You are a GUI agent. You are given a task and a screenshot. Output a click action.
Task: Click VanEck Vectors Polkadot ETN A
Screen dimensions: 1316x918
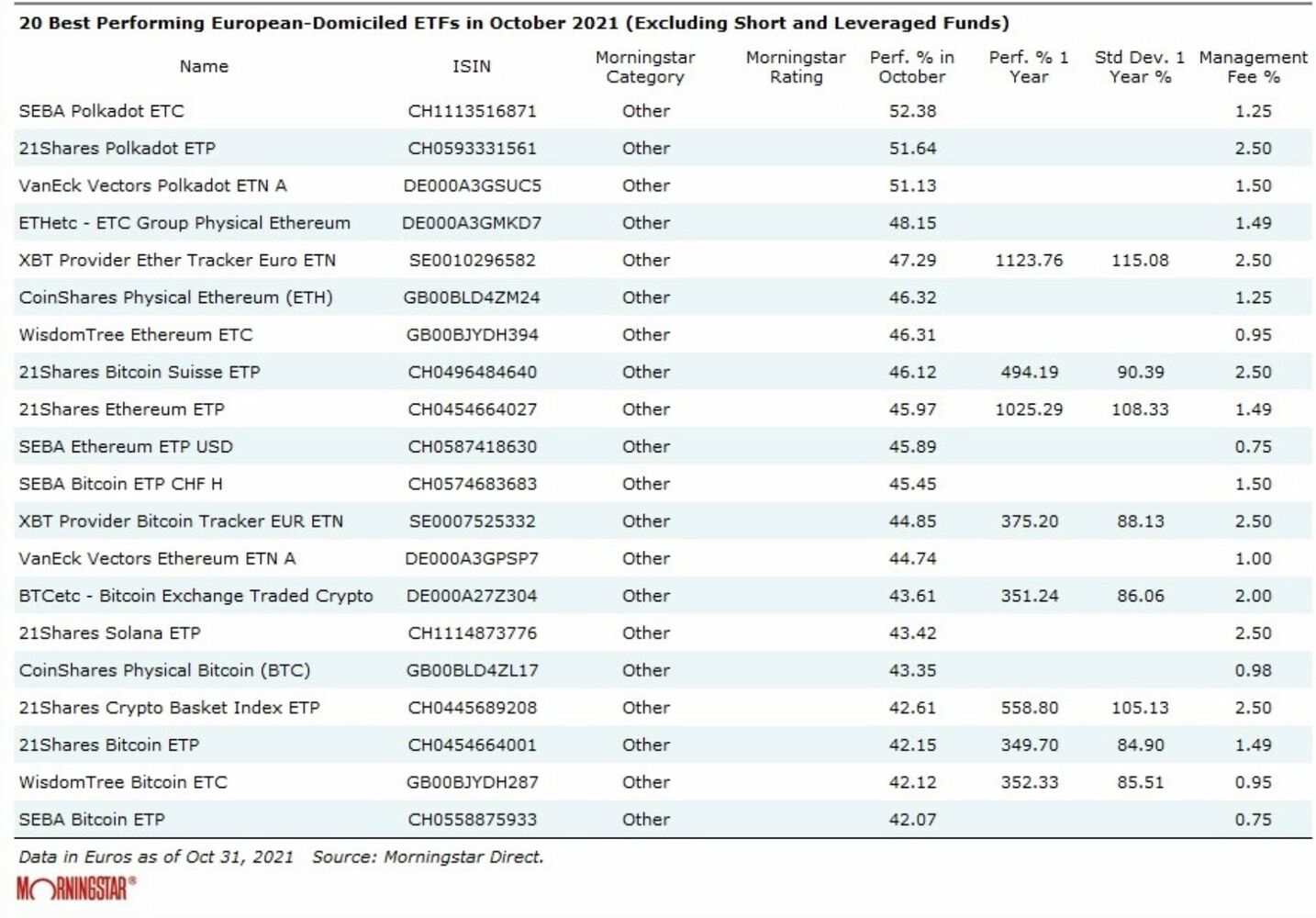tap(152, 185)
